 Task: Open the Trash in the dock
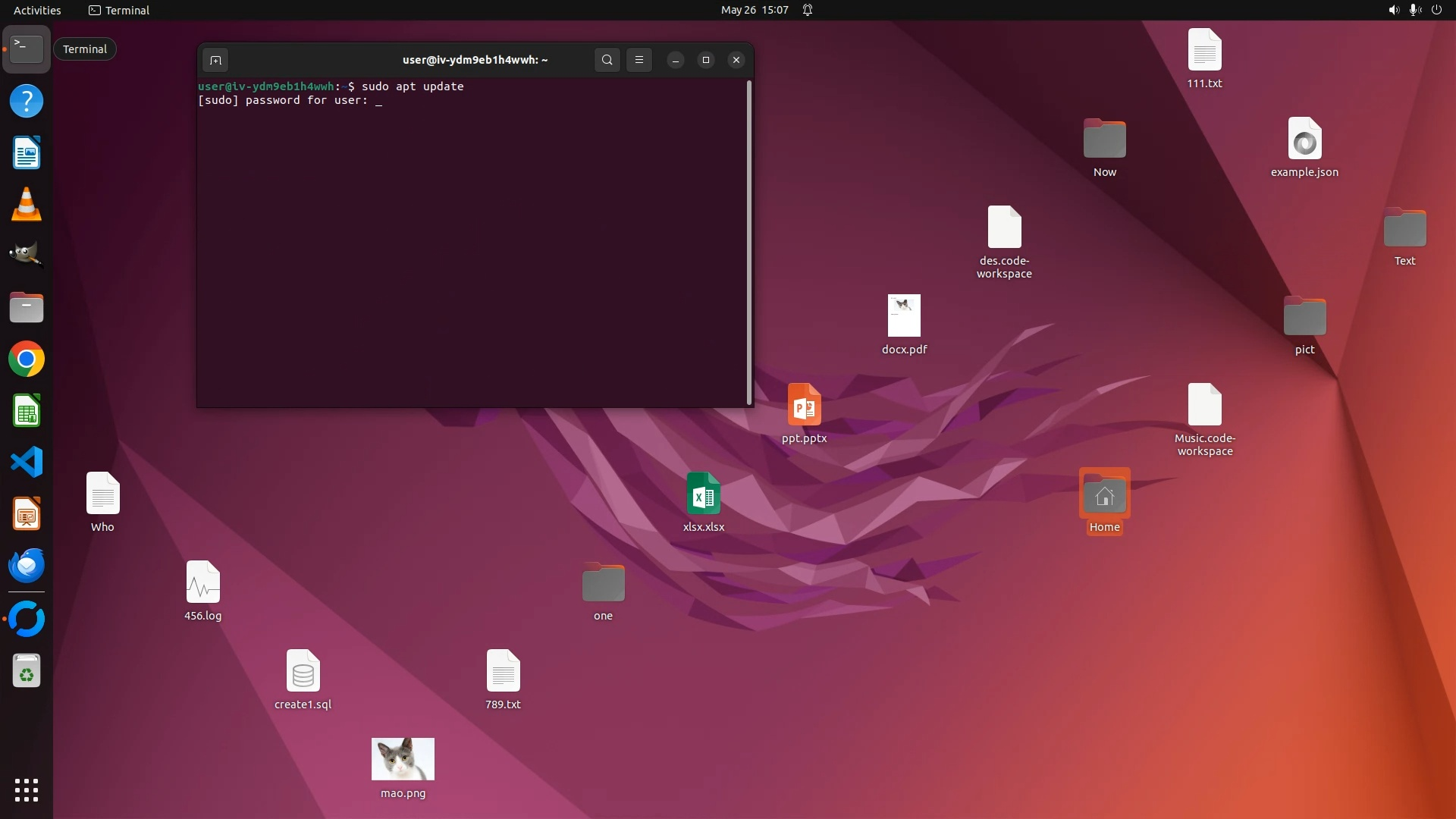pyautogui.click(x=27, y=671)
